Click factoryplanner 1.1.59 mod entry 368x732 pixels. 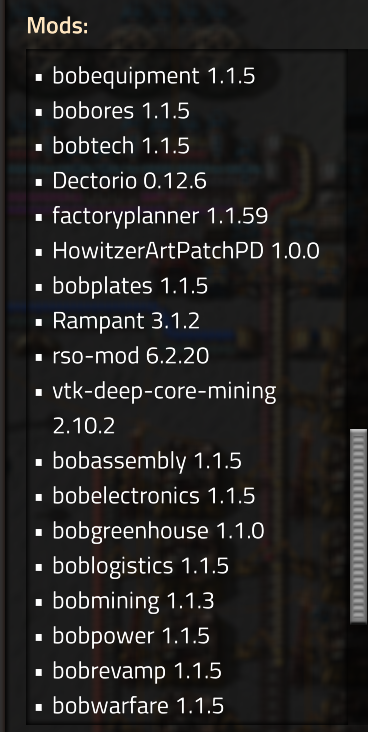[x=160, y=216]
